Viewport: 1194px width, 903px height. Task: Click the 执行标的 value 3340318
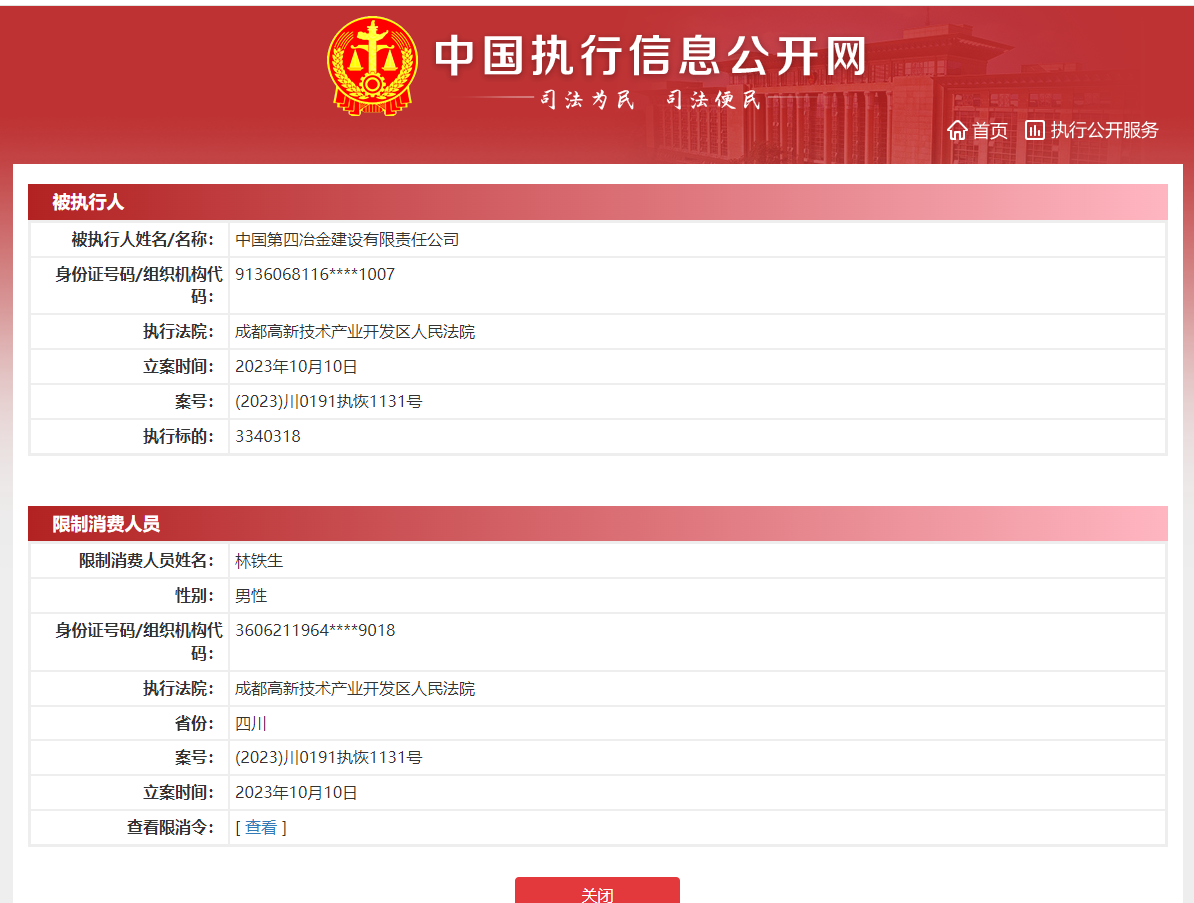[268, 437]
